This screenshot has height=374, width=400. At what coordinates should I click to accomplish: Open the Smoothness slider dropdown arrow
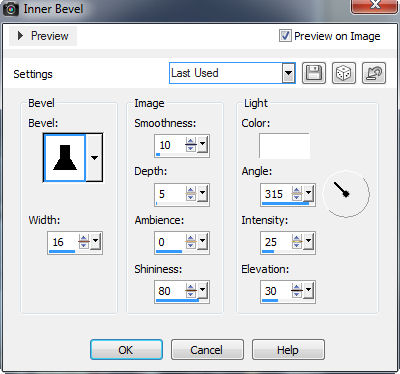click(202, 145)
